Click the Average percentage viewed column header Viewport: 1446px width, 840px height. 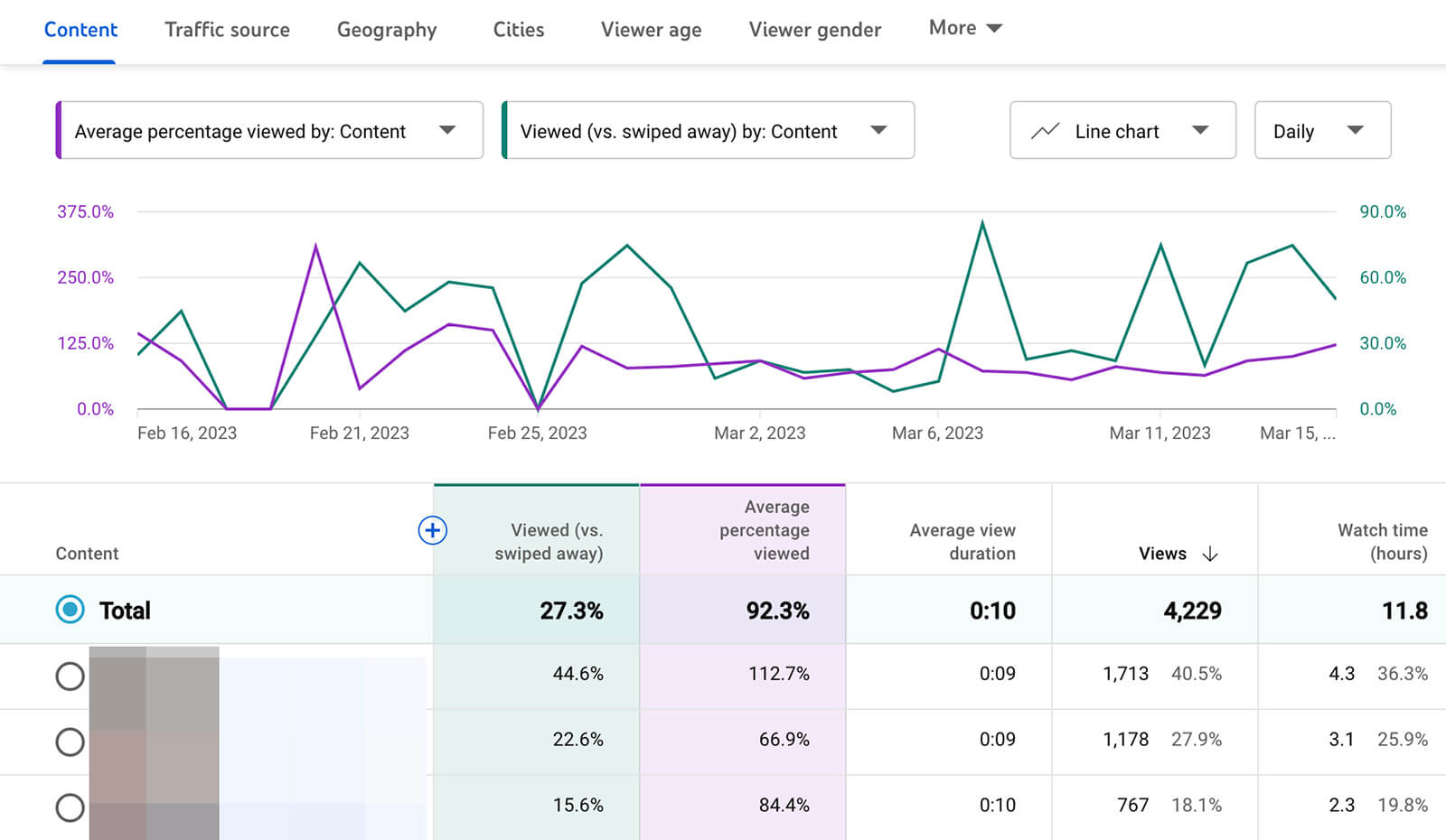pyautogui.click(x=764, y=530)
